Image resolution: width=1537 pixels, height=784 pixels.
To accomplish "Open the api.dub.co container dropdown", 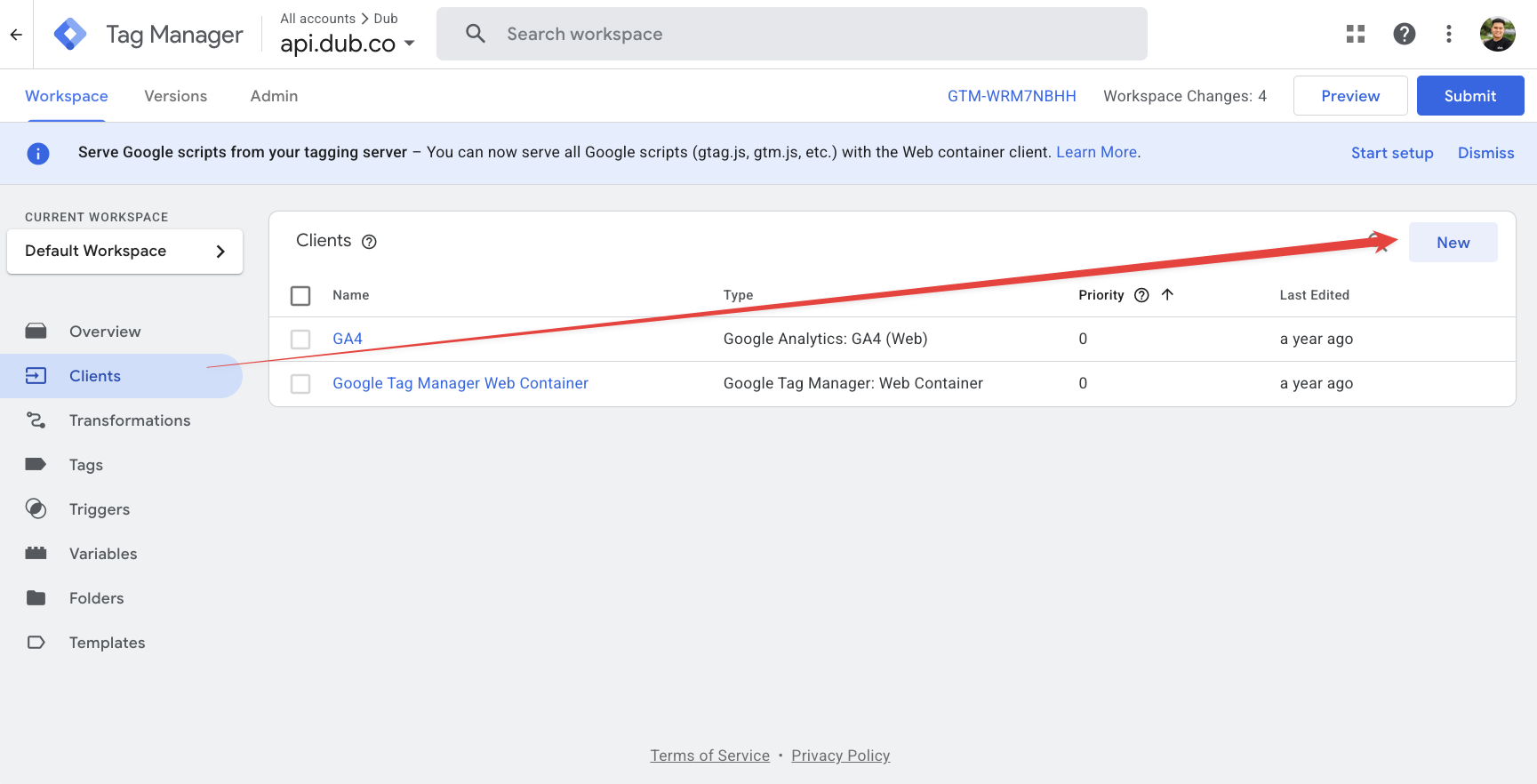I will click(348, 44).
